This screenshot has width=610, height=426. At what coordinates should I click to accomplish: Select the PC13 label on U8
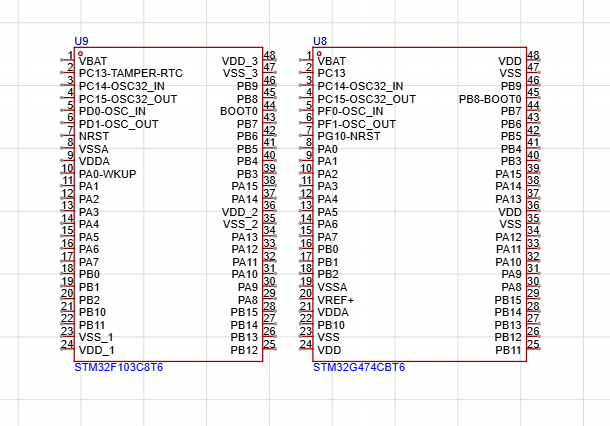(331, 73)
